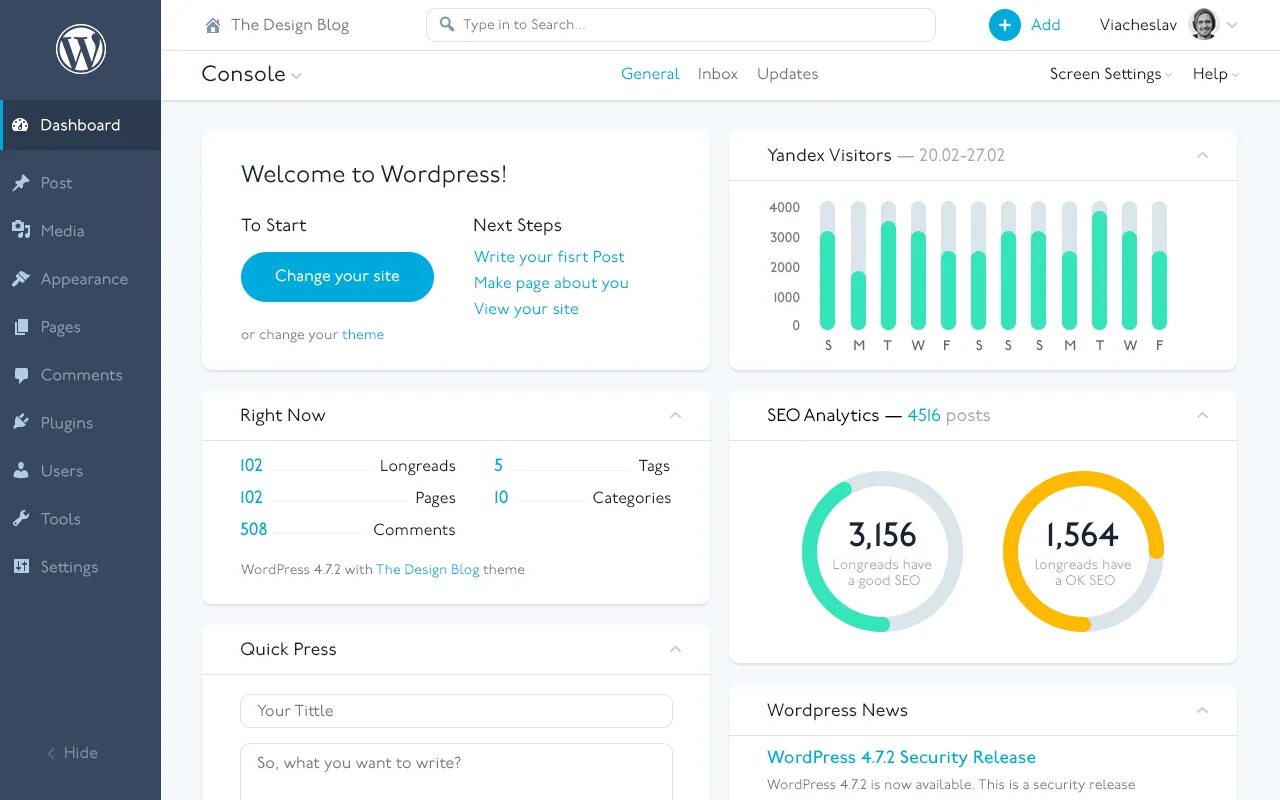Click the View your site link
The width and height of the screenshot is (1280, 800).
pos(526,309)
